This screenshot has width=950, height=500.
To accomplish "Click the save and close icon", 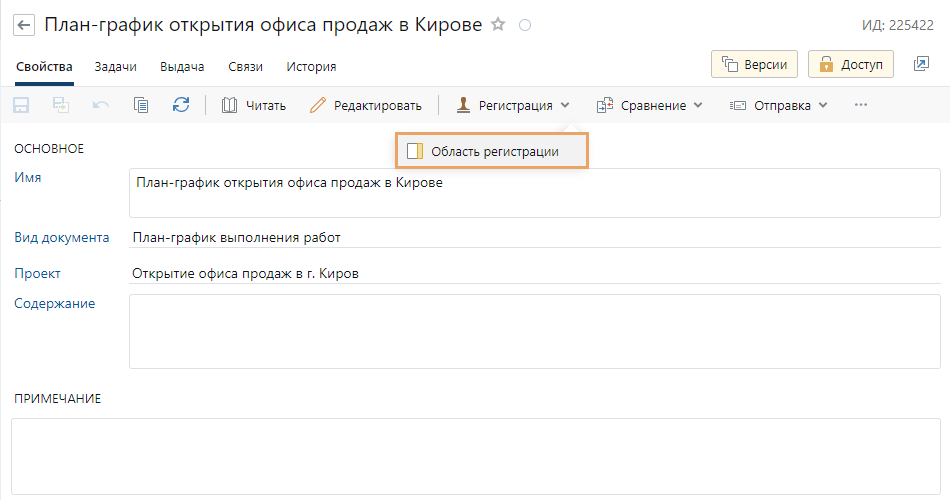I will point(61,105).
